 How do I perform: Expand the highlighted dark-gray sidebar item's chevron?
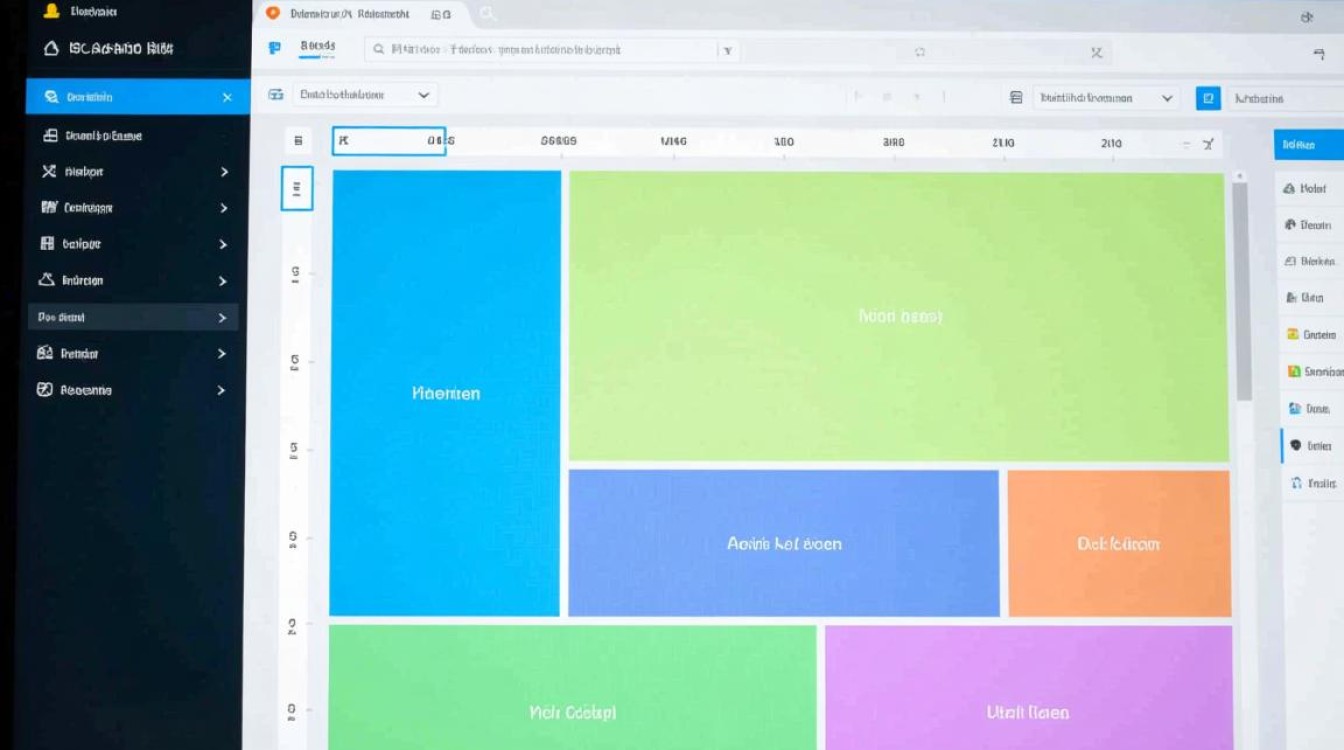click(222, 318)
